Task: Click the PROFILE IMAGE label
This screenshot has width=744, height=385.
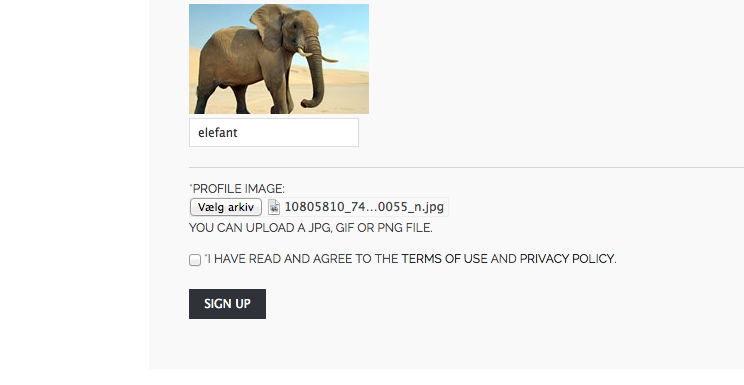Action: pos(237,188)
